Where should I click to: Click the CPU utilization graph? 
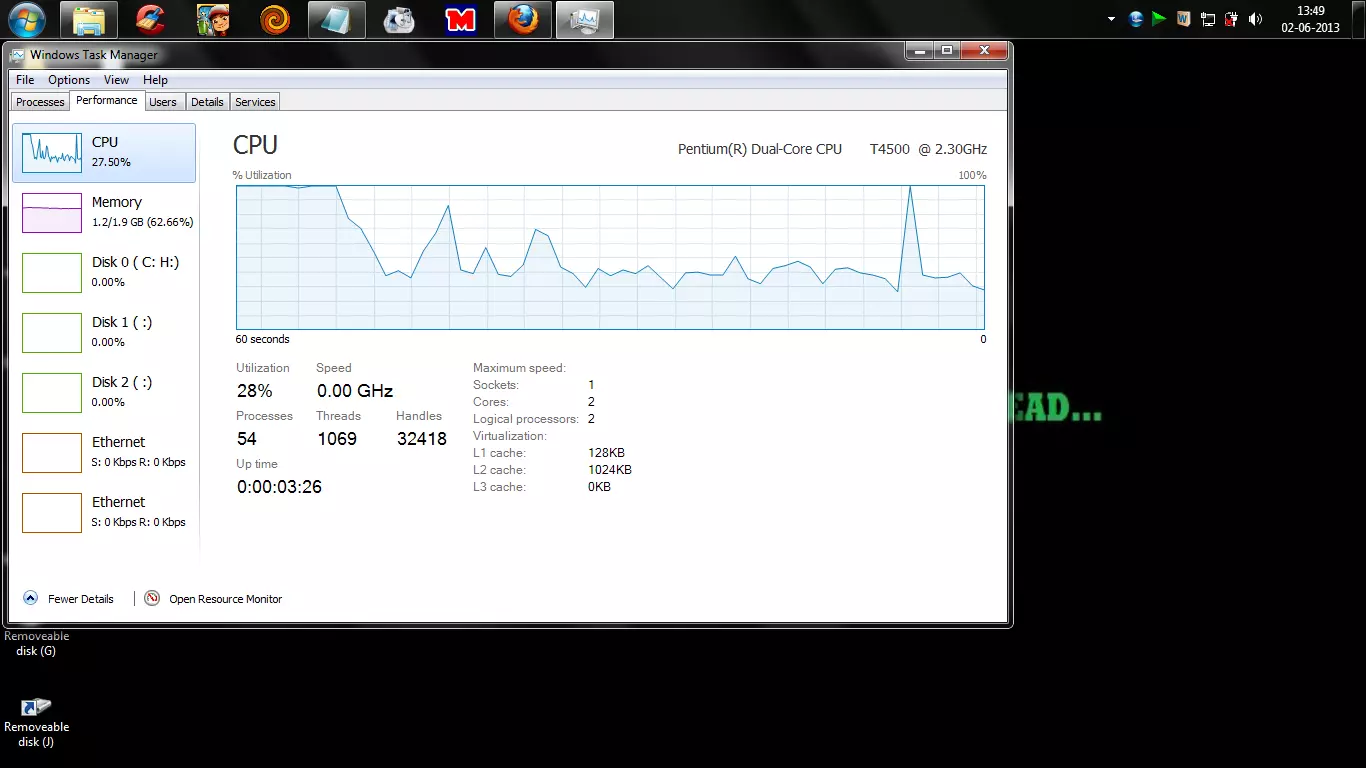tap(610, 257)
